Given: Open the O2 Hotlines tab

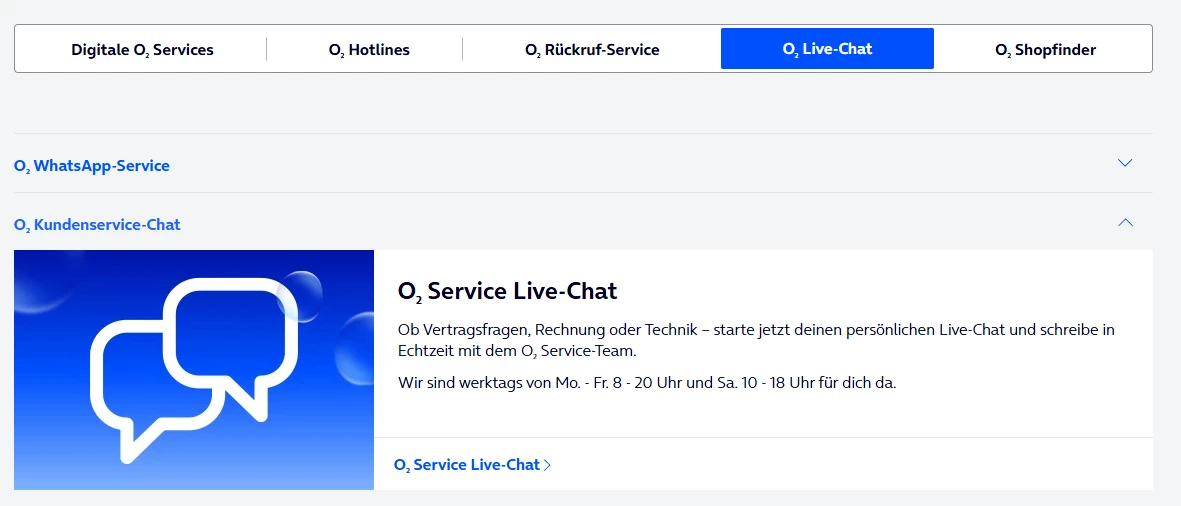Looking at the screenshot, I should 369,49.
